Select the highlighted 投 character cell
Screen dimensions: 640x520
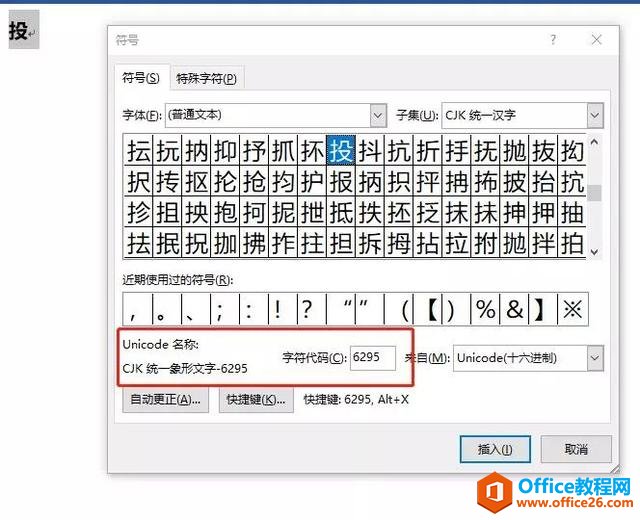tap(341, 151)
